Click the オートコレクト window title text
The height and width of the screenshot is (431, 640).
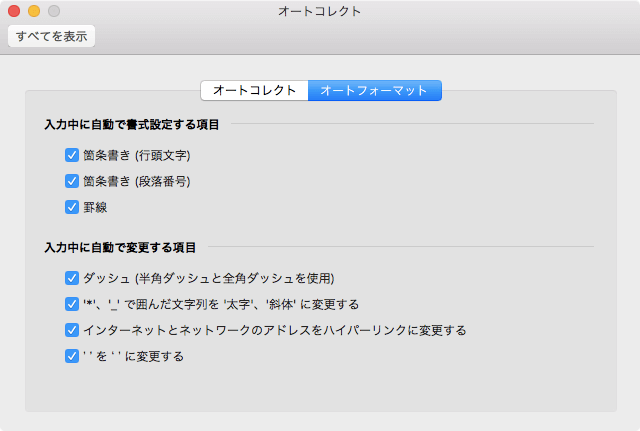[320, 11]
